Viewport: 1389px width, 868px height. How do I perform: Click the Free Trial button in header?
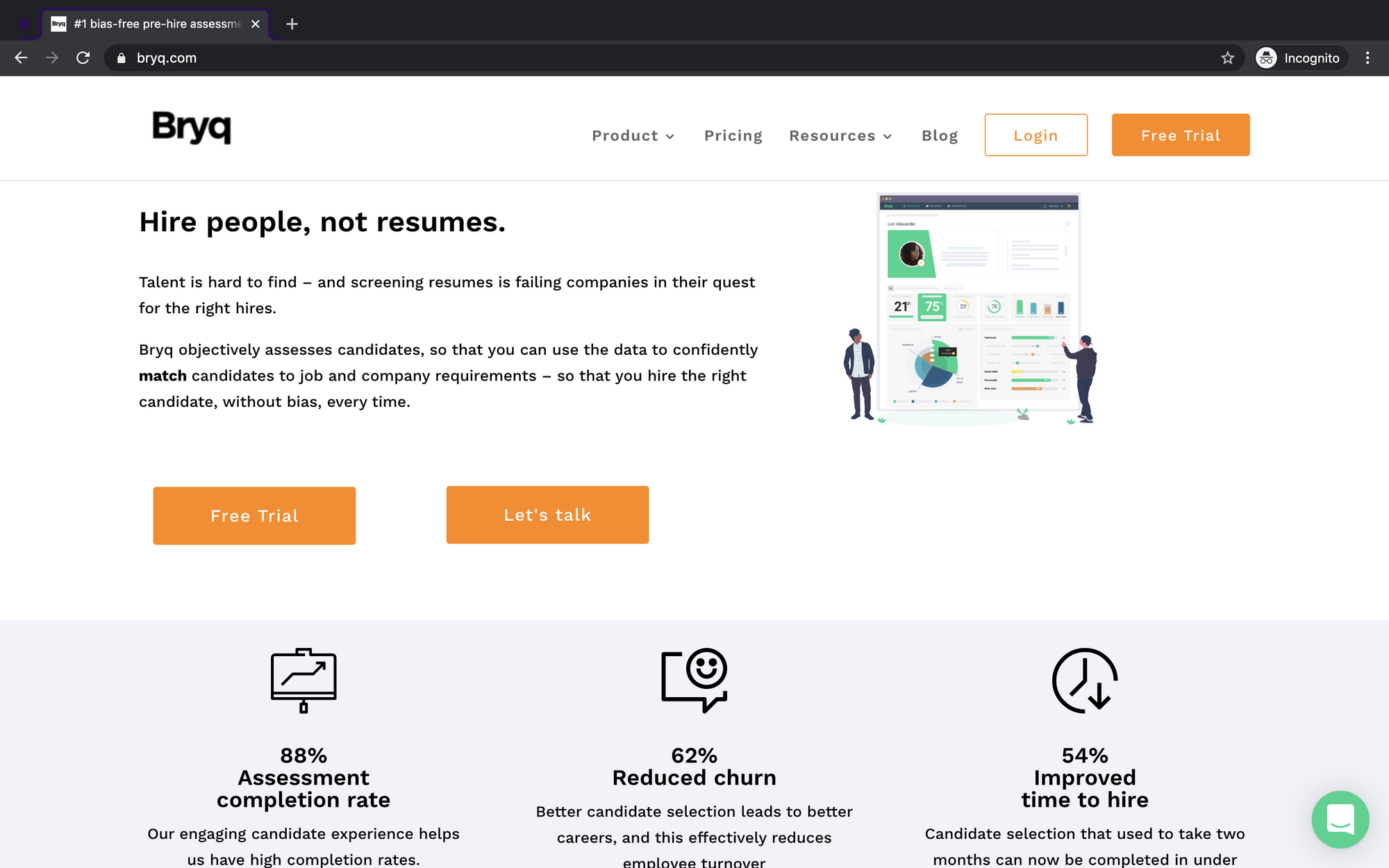(1181, 135)
